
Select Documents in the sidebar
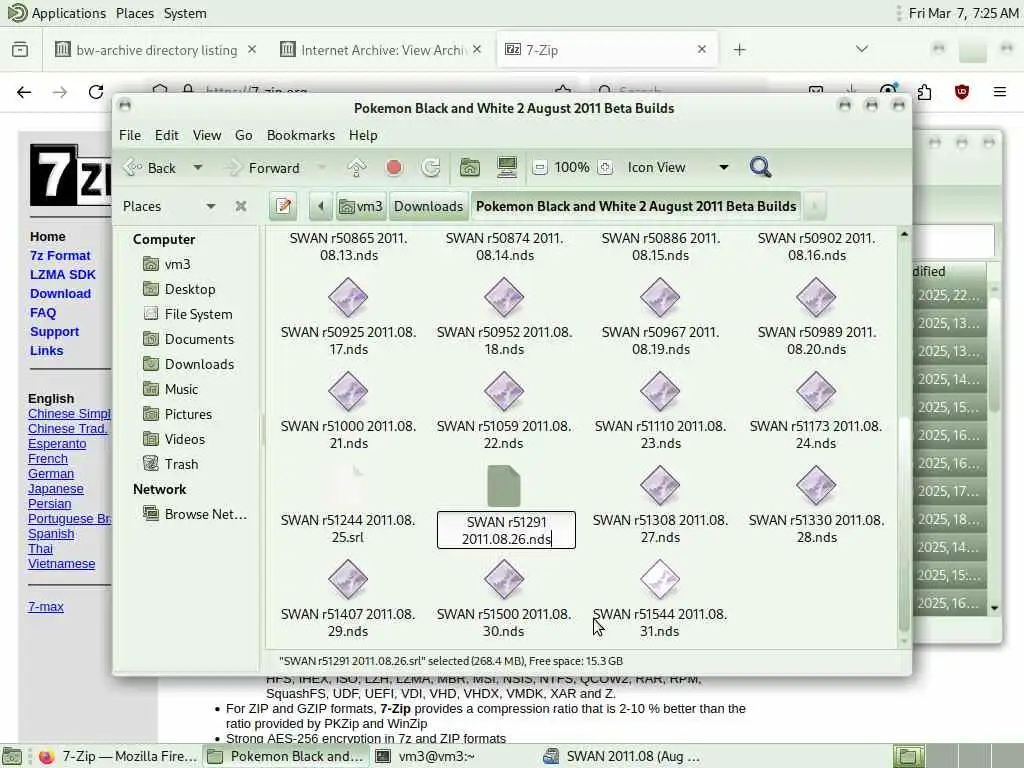tap(189, 339)
